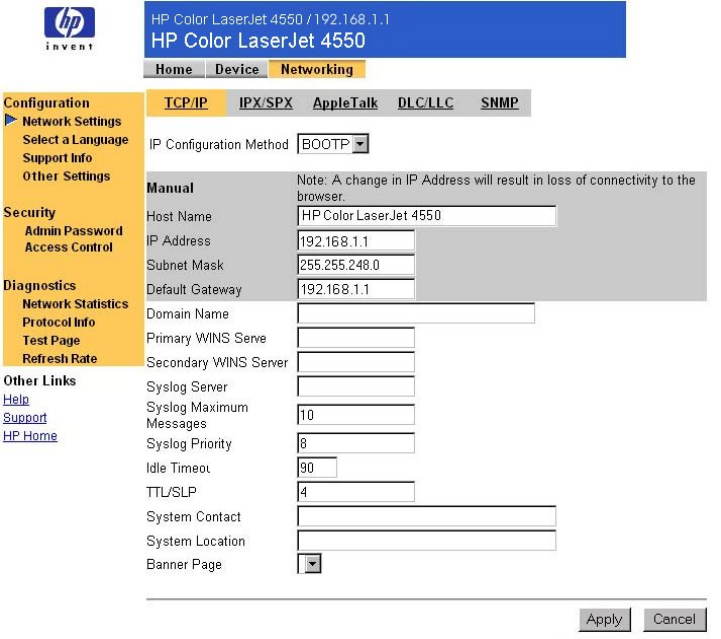Click the Idle Timeout input field
Screen dimensions: 721x639
click(x=317, y=468)
